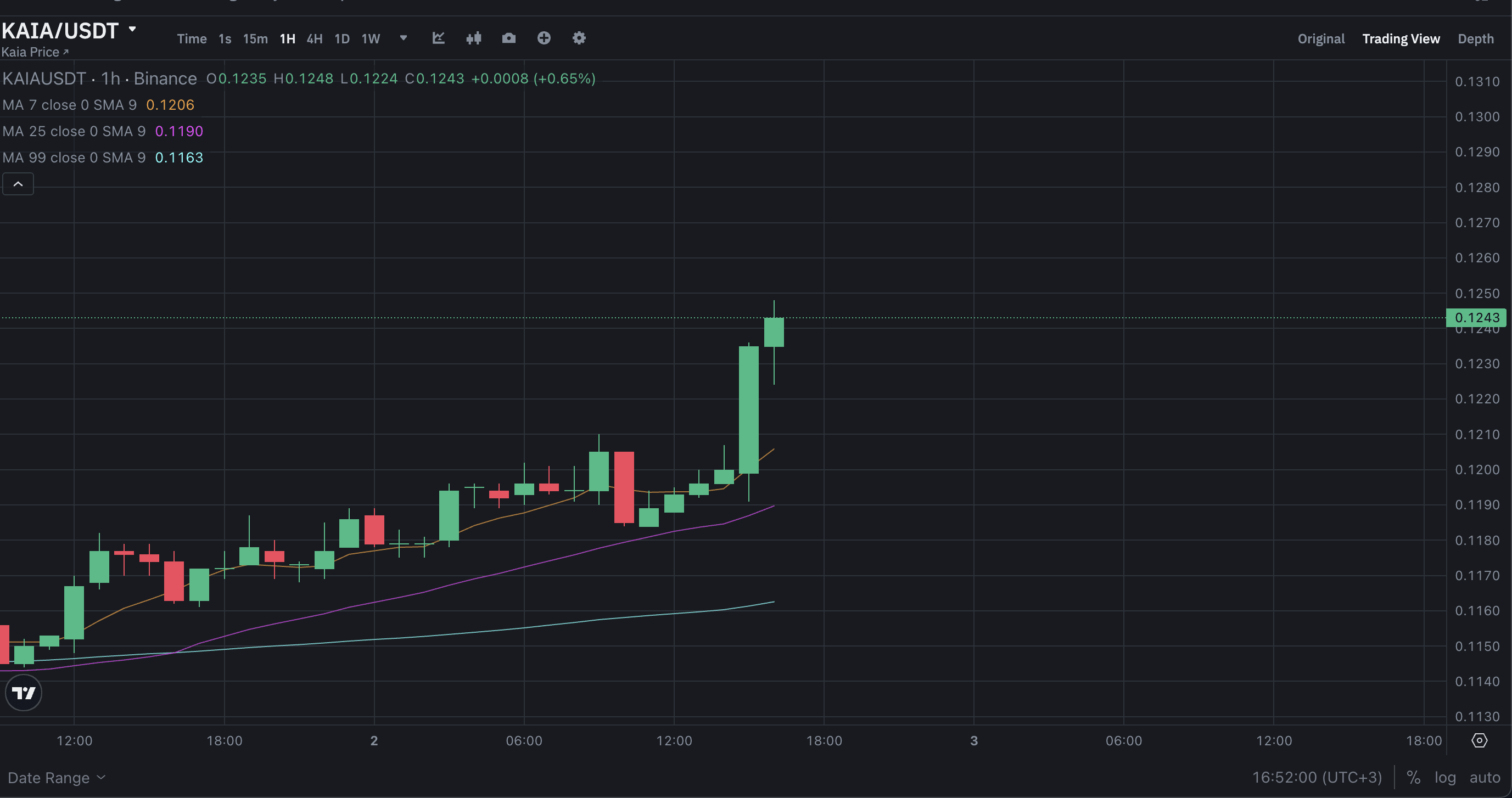Select the MA 7 indicator legend
The width and height of the screenshot is (1512, 798).
(x=69, y=105)
